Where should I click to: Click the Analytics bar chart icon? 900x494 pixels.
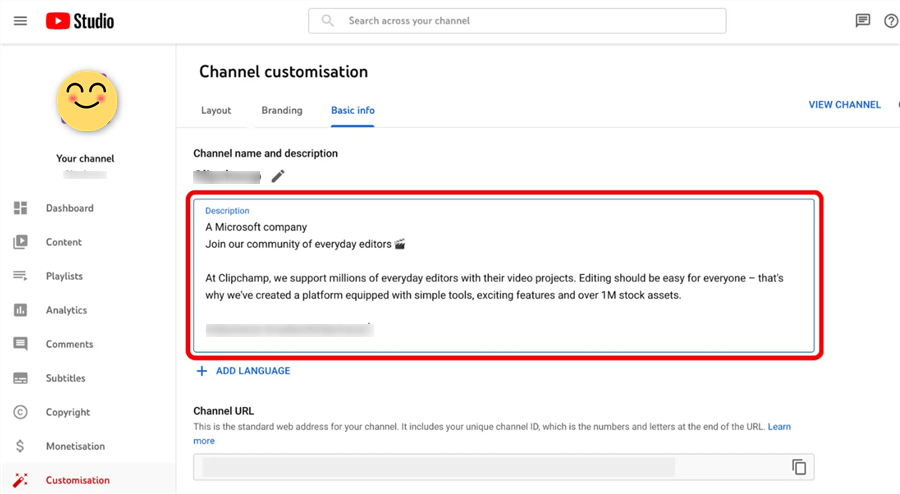(21, 310)
